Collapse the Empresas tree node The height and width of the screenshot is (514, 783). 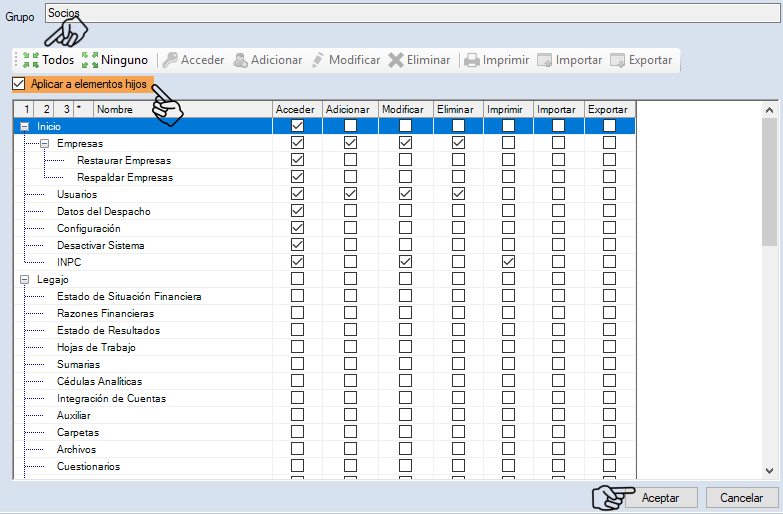(x=44, y=143)
